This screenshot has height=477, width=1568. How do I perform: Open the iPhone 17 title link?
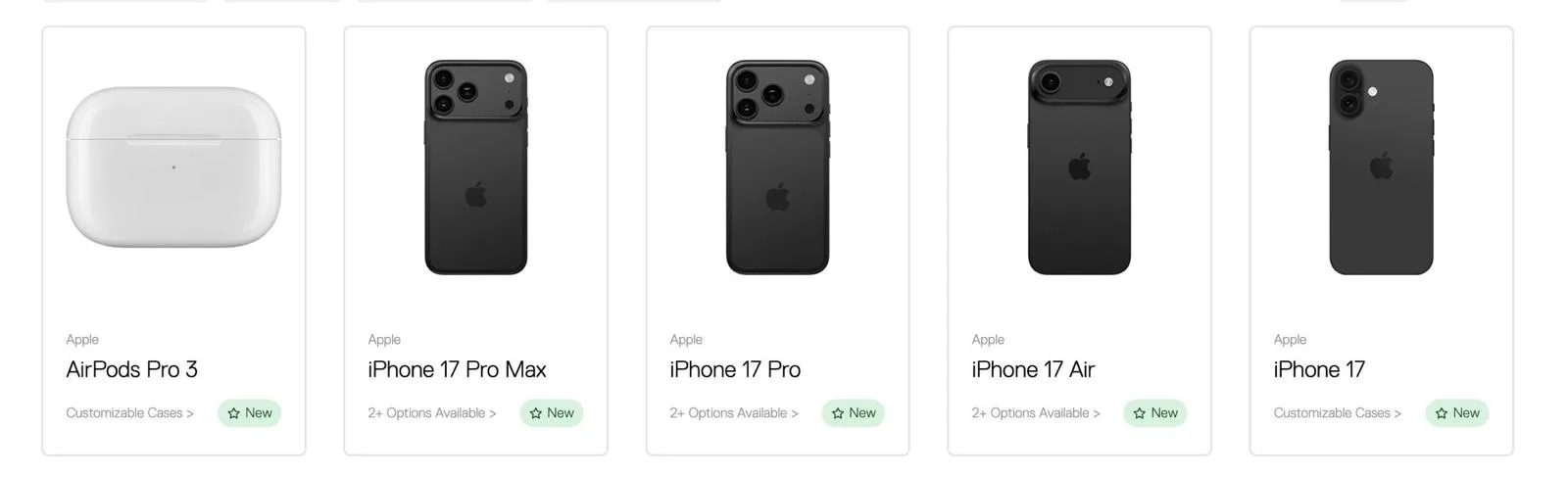pos(1319,369)
